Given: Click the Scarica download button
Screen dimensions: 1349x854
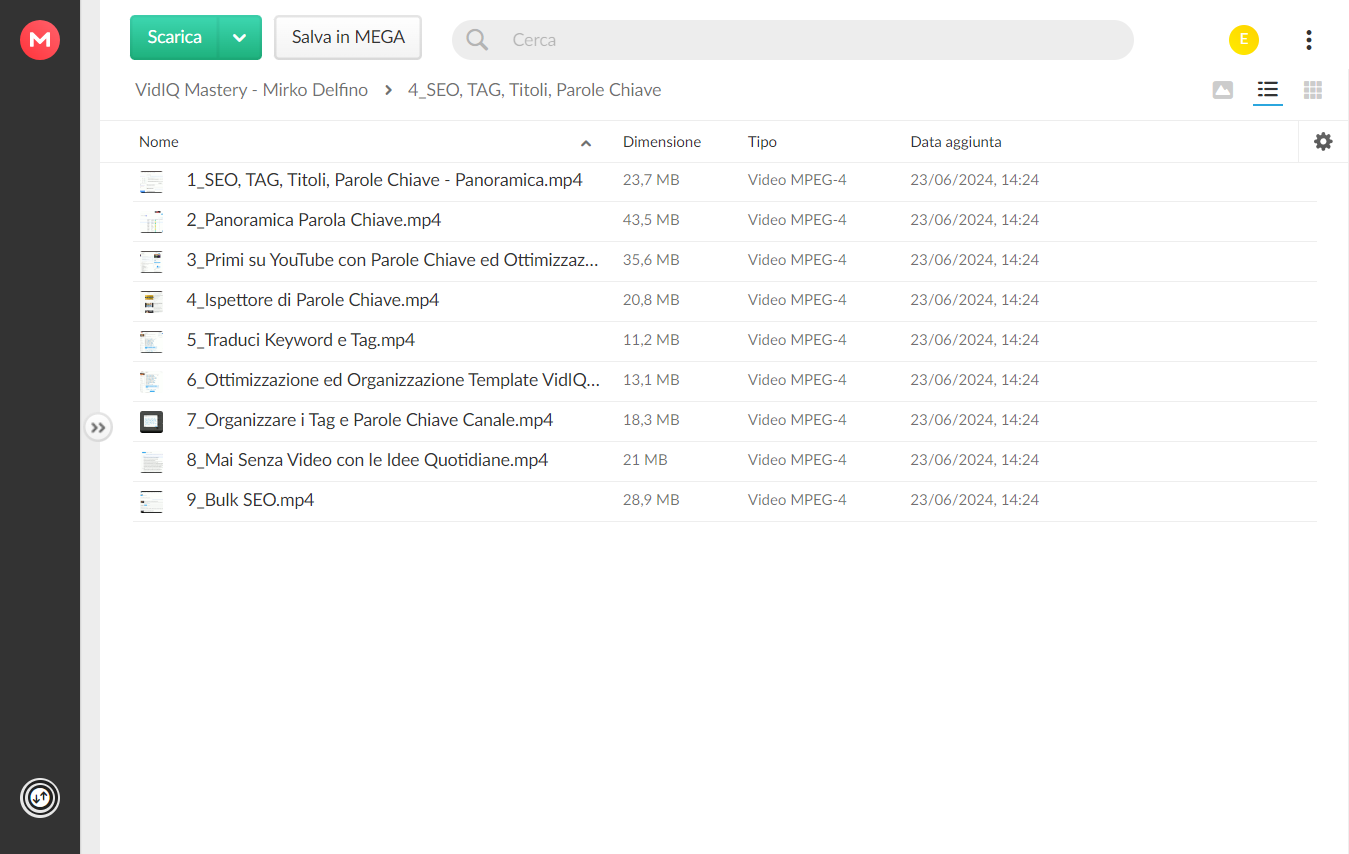Looking at the screenshot, I should pyautogui.click(x=174, y=38).
